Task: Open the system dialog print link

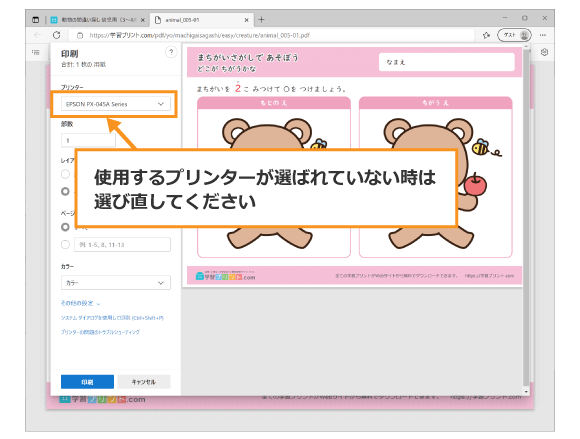Action: [x=112, y=318]
